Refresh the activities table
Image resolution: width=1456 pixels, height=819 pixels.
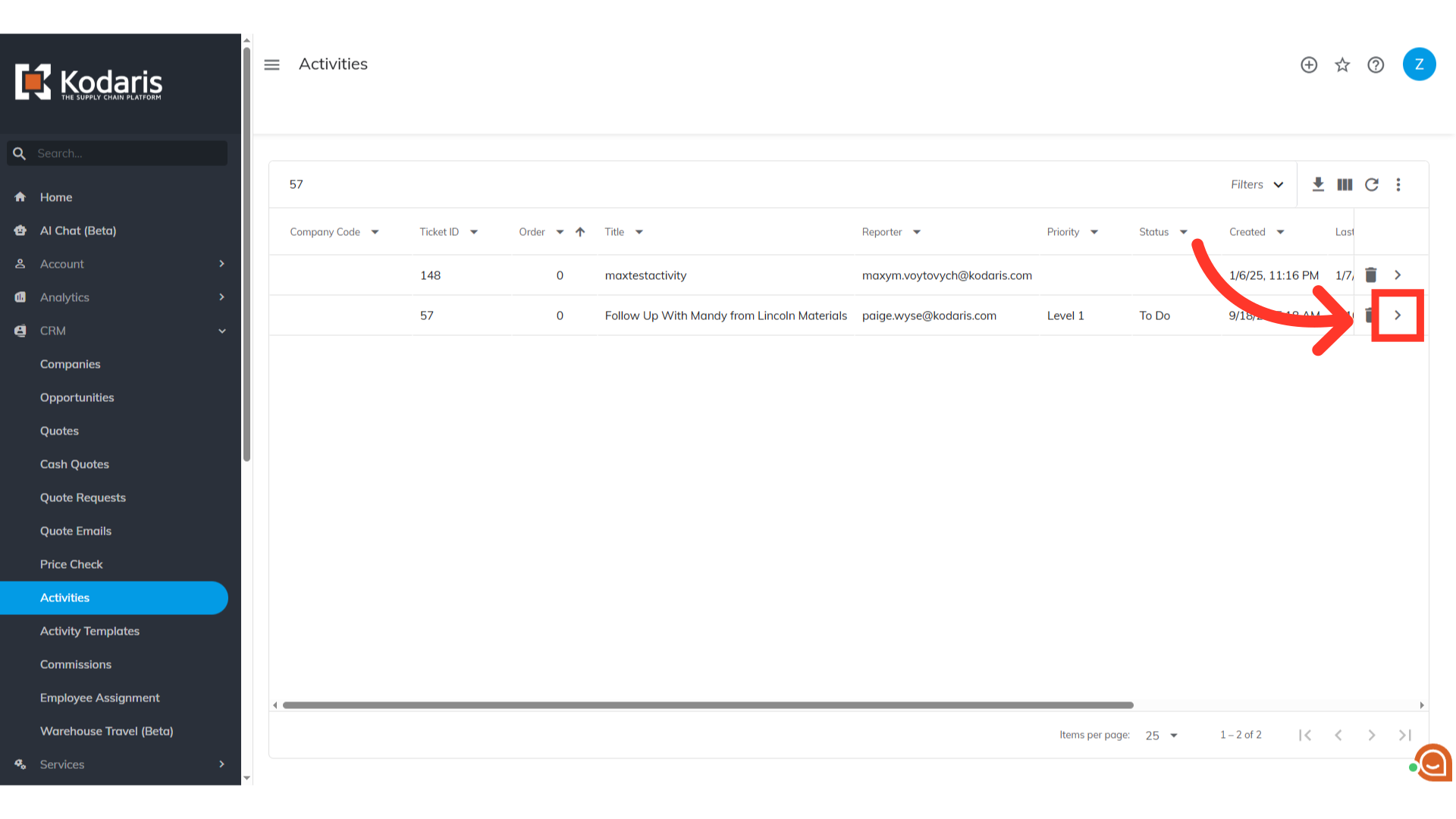(x=1372, y=184)
